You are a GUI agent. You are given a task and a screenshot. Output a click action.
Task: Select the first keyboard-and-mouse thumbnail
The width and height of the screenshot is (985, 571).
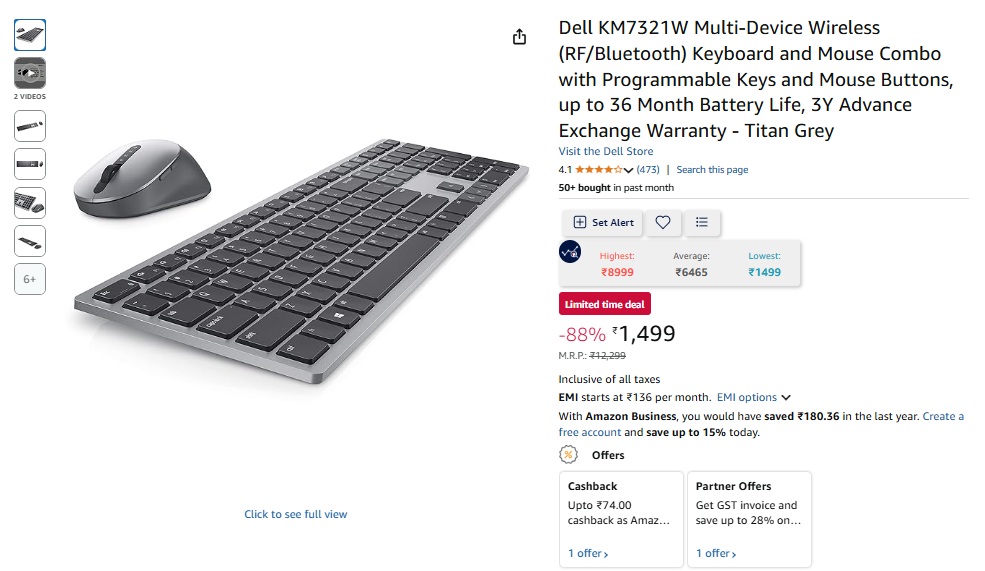point(30,35)
